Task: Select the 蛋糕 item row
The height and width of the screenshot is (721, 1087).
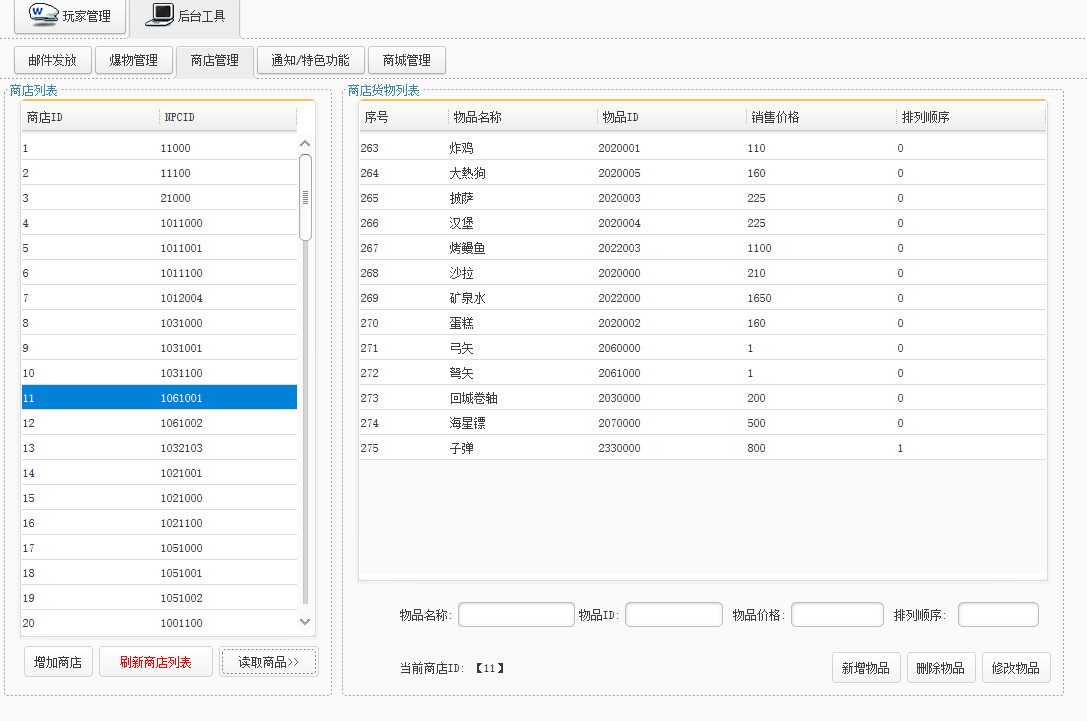Action: (702, 322)
